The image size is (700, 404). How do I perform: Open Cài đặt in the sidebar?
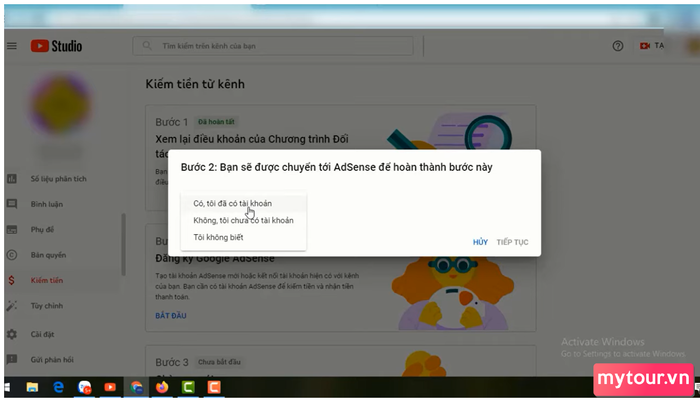[42, 334]
